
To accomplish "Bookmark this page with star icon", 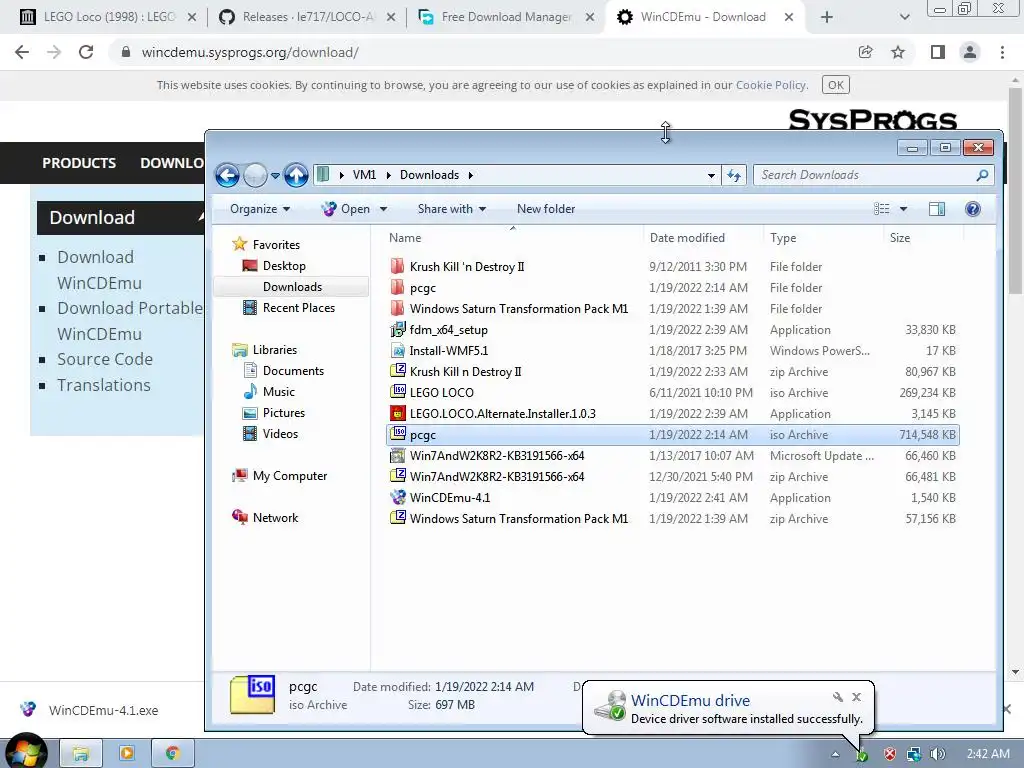I will tap(898, 52).
